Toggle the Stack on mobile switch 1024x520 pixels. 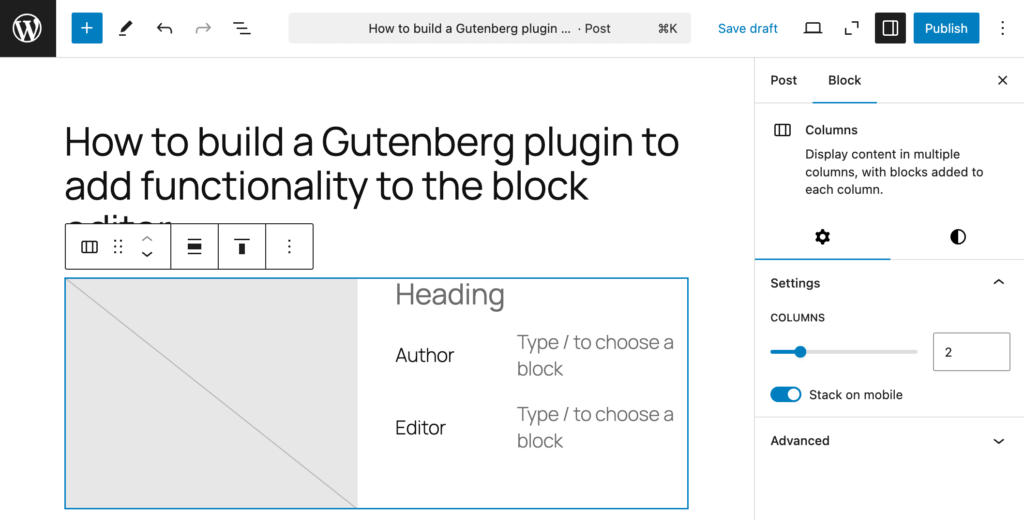click(786, 395)
